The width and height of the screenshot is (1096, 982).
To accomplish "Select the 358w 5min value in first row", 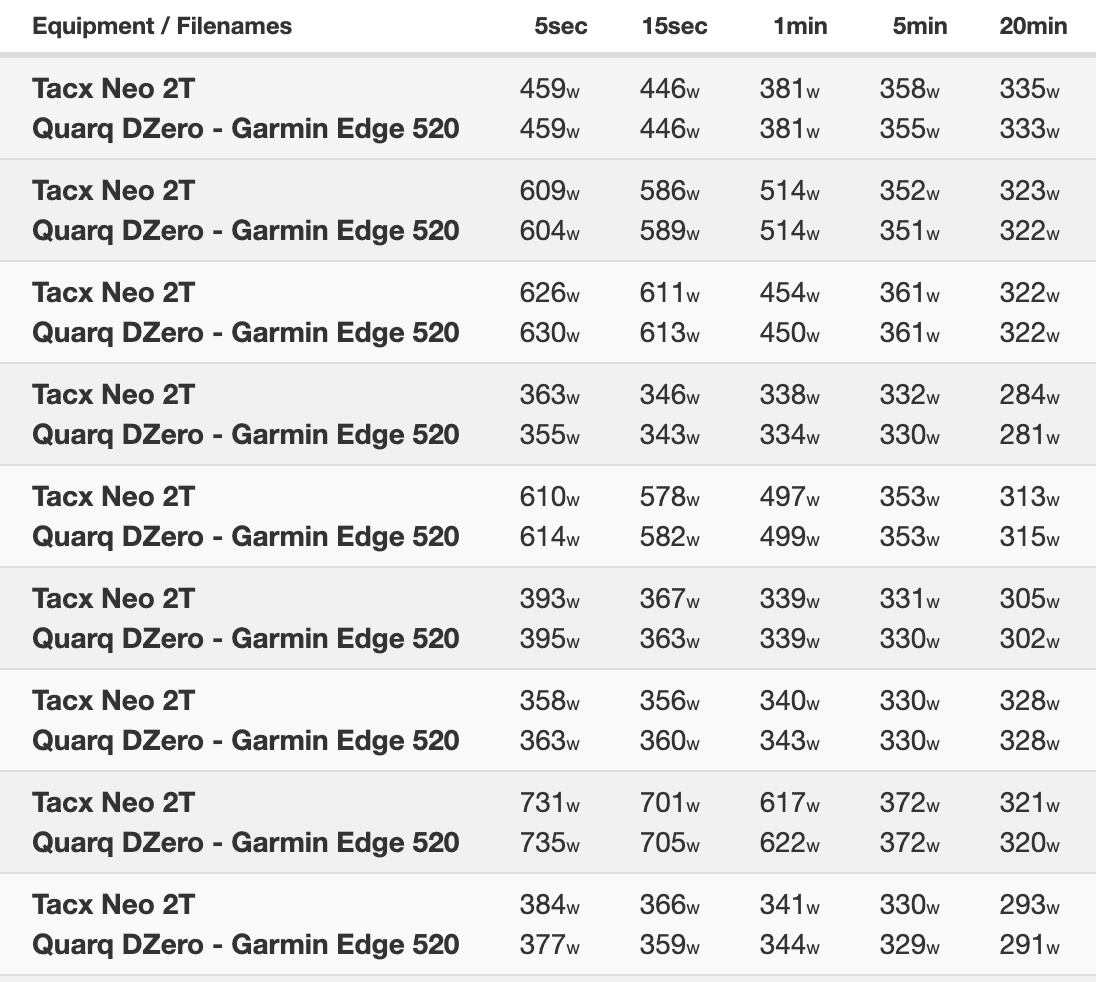I will point(909,88).
